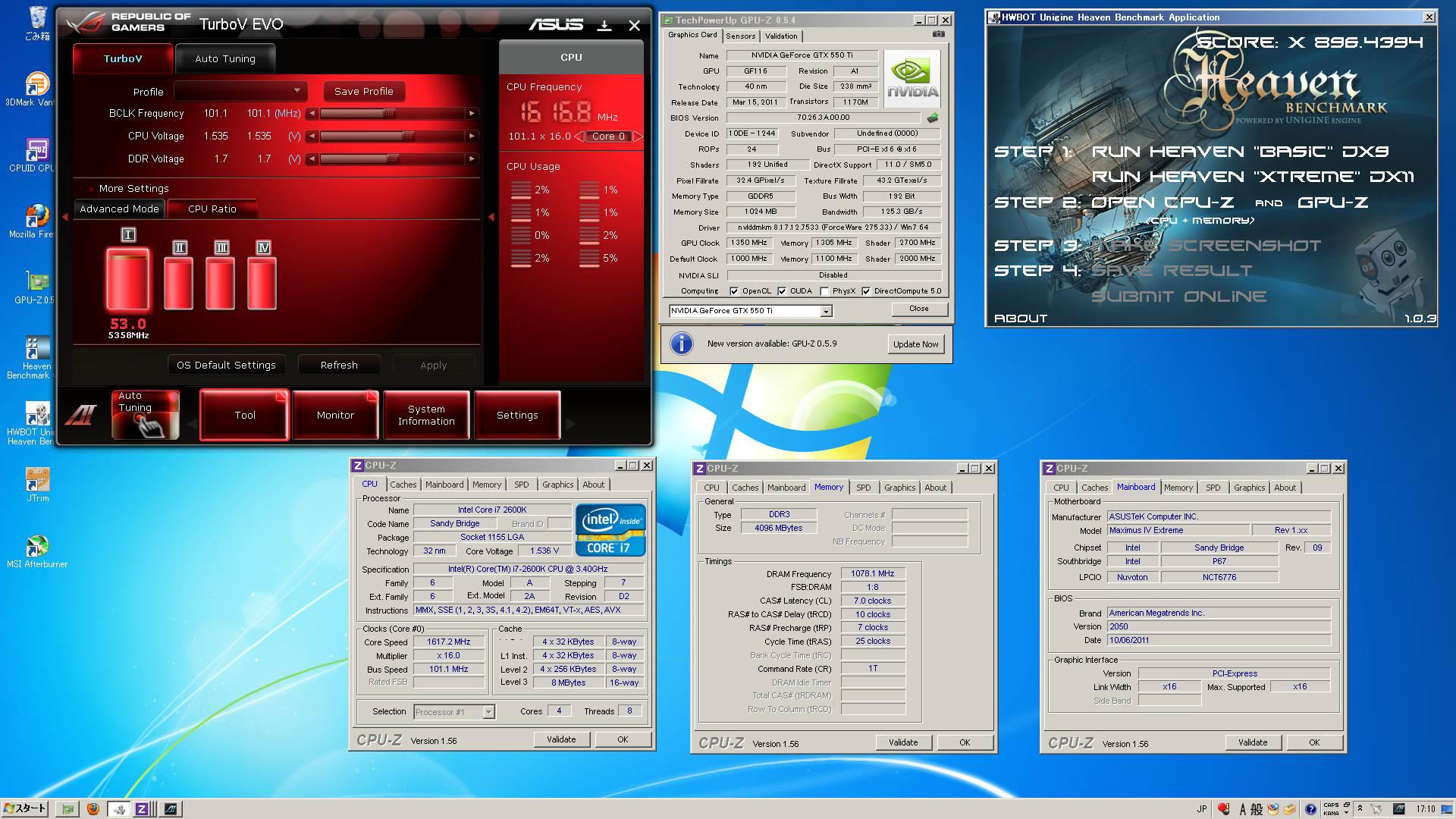Click the Intel Core i7 logo in CPU-Z

(610, 529)
